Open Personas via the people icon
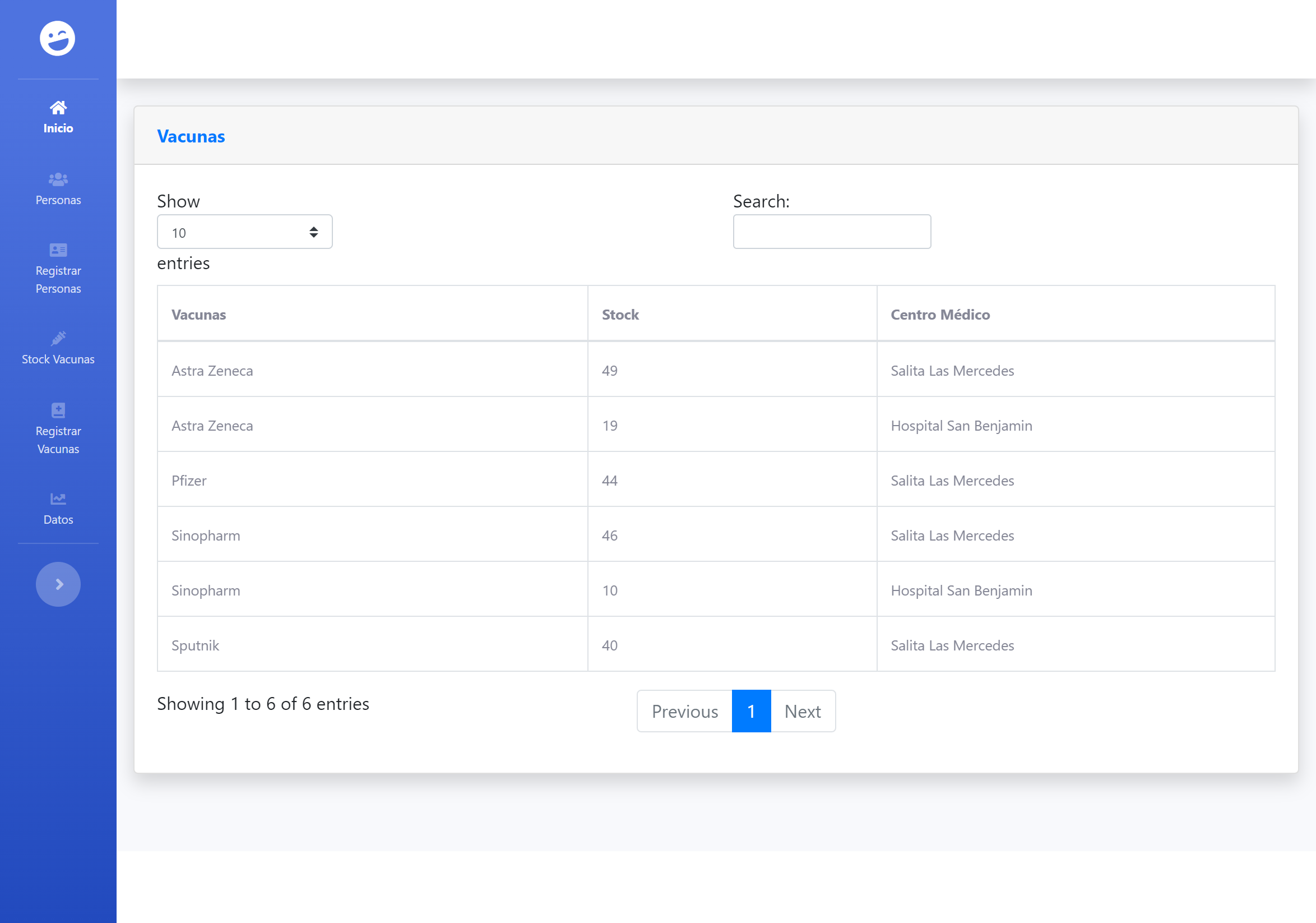This screenshot has height=923, width=1316. (58, 179)
